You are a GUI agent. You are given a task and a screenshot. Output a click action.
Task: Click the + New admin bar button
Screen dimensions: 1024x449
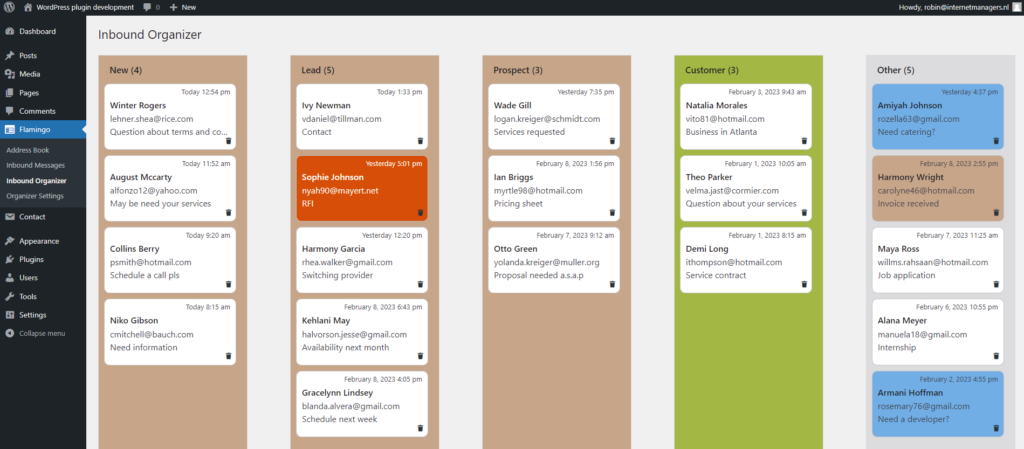click(182, 7)
